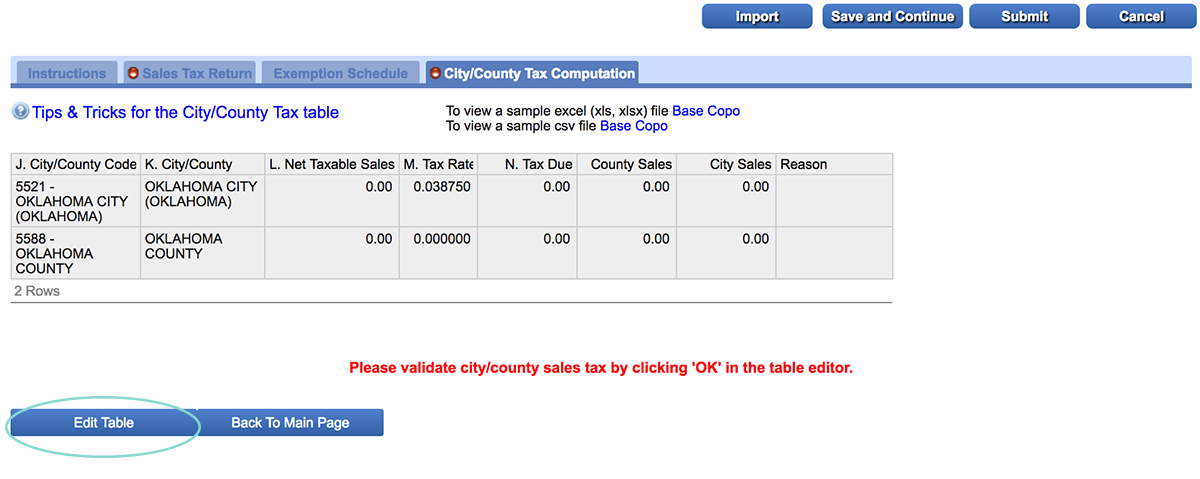Click the OKLAHOMA CITY (OKLAHOMA) name cell
This screenshot has height=479, width=1200.
click(202, 201)
